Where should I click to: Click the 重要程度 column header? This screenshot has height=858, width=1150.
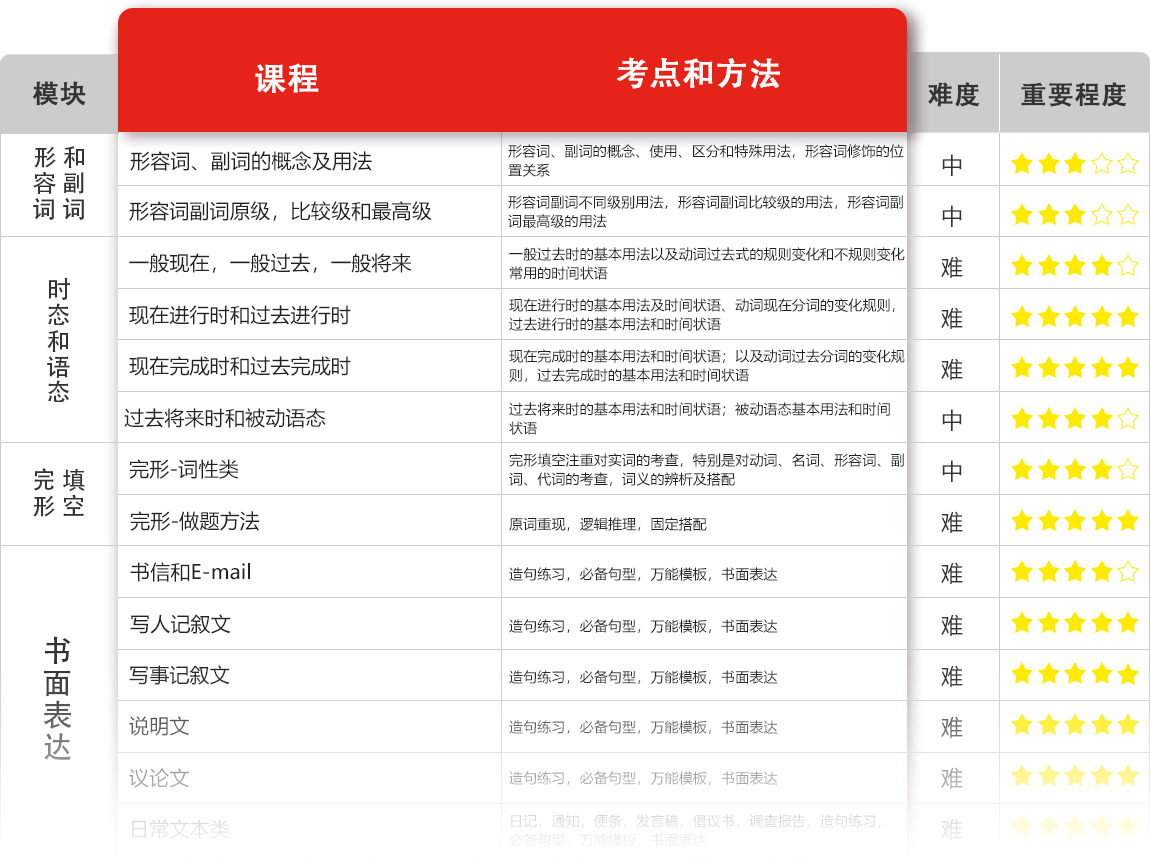(x=1074, y=95)
